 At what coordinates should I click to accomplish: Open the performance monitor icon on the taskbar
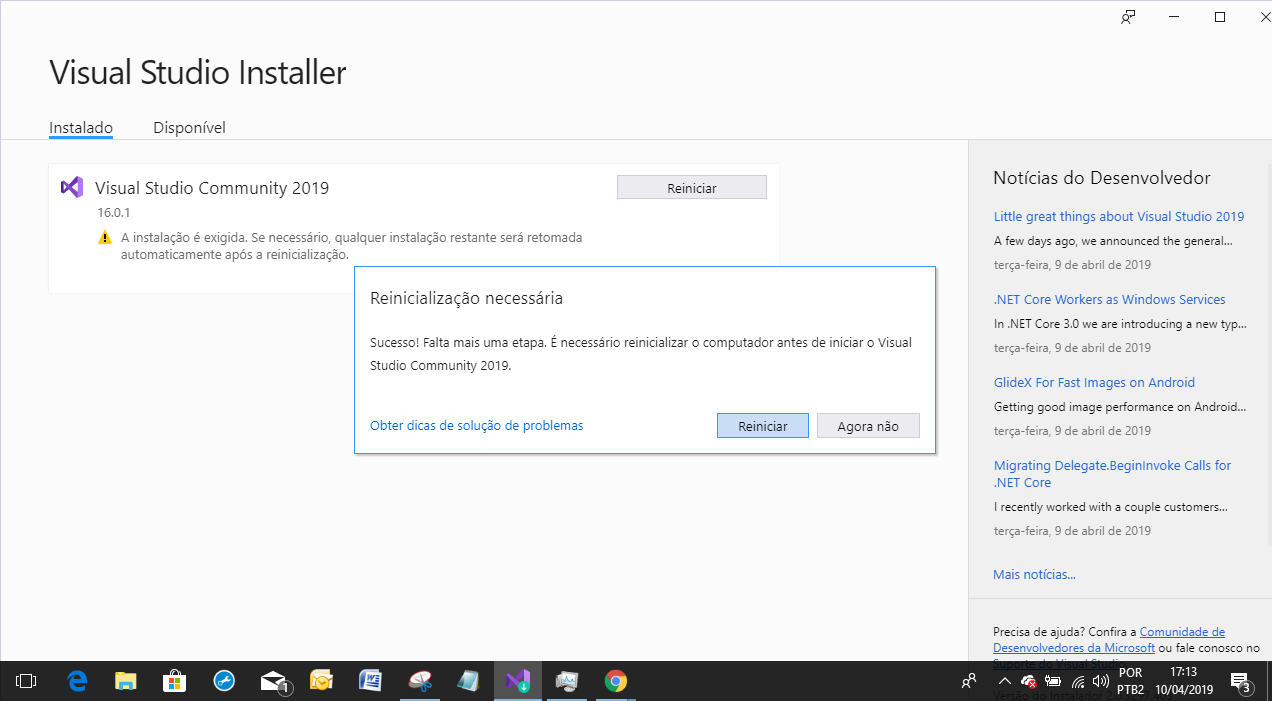(x=567, y=681)
